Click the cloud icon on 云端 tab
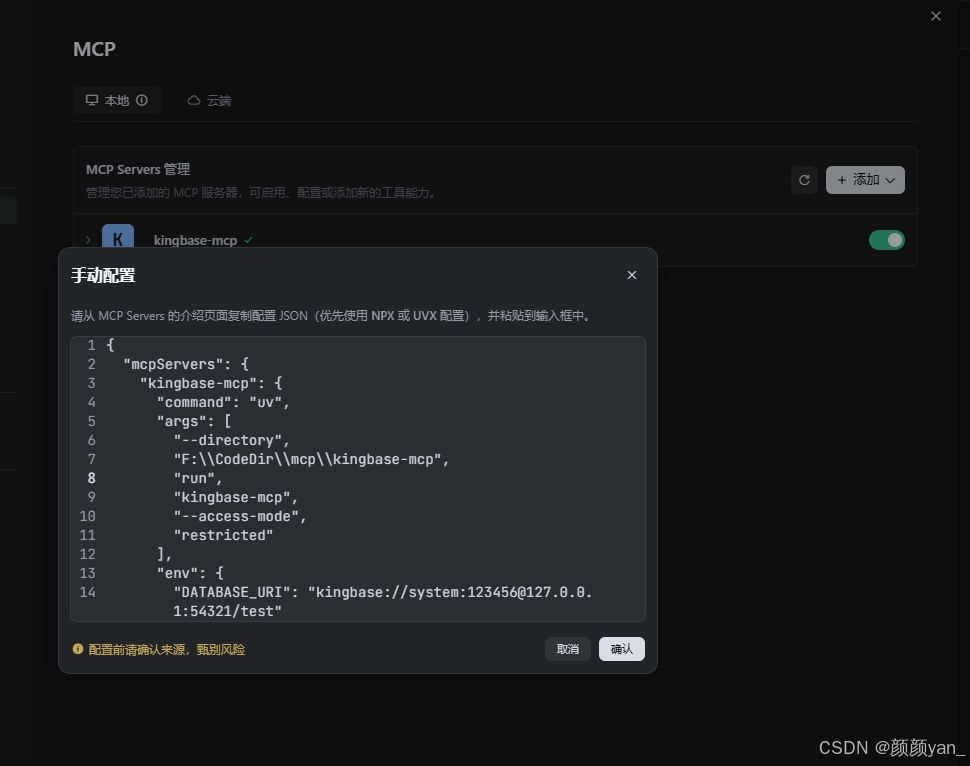 click(x=194, y=100)
